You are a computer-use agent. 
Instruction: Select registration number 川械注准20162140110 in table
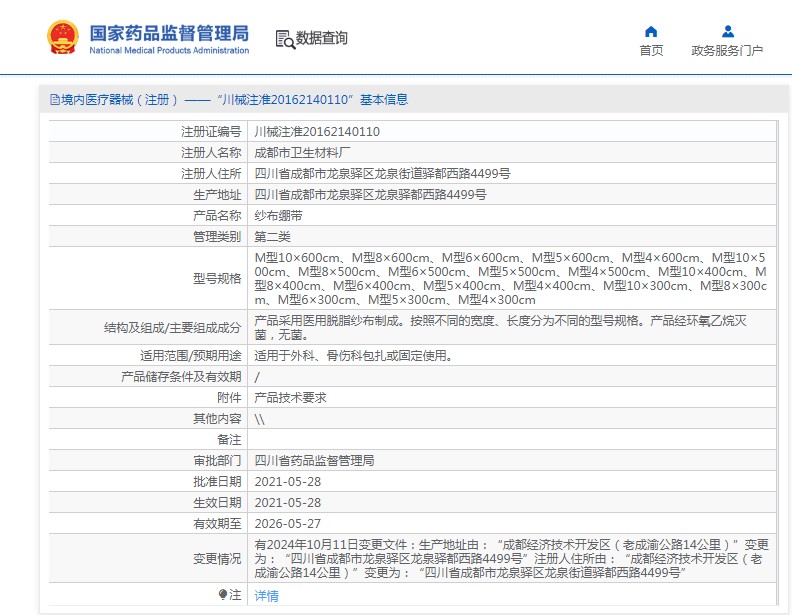pos(317,131)
